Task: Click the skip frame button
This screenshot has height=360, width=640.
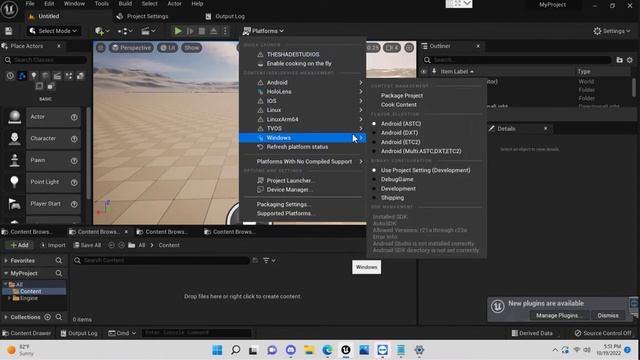Action: [190, 31]
